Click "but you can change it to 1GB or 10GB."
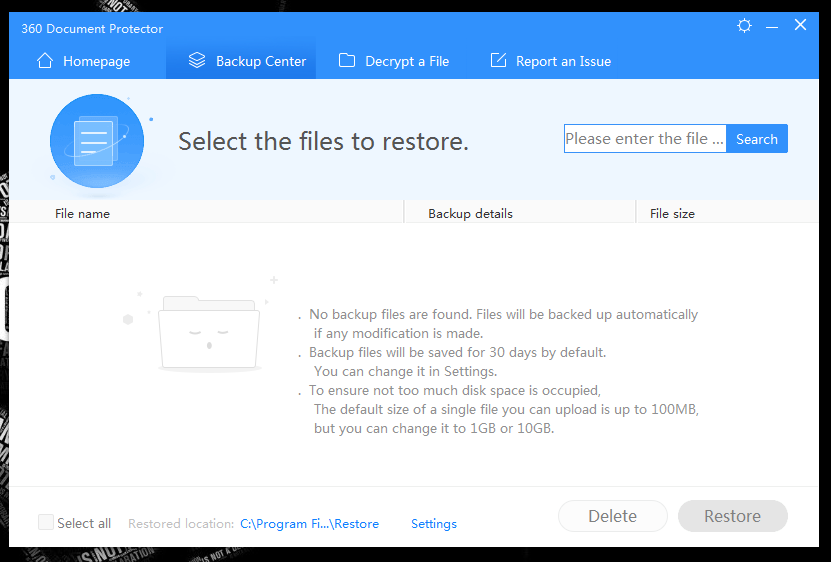Viewport: 831px width, 562px height. pyautogui.click(x=434, y=428)
